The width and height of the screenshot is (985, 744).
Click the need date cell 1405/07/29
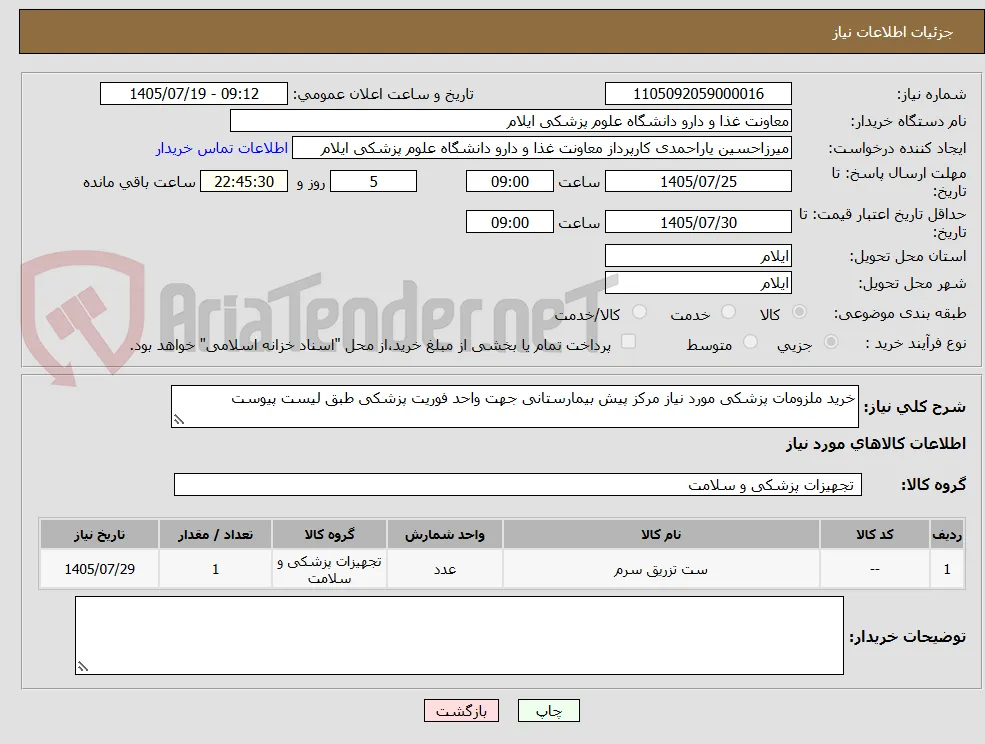99,569
